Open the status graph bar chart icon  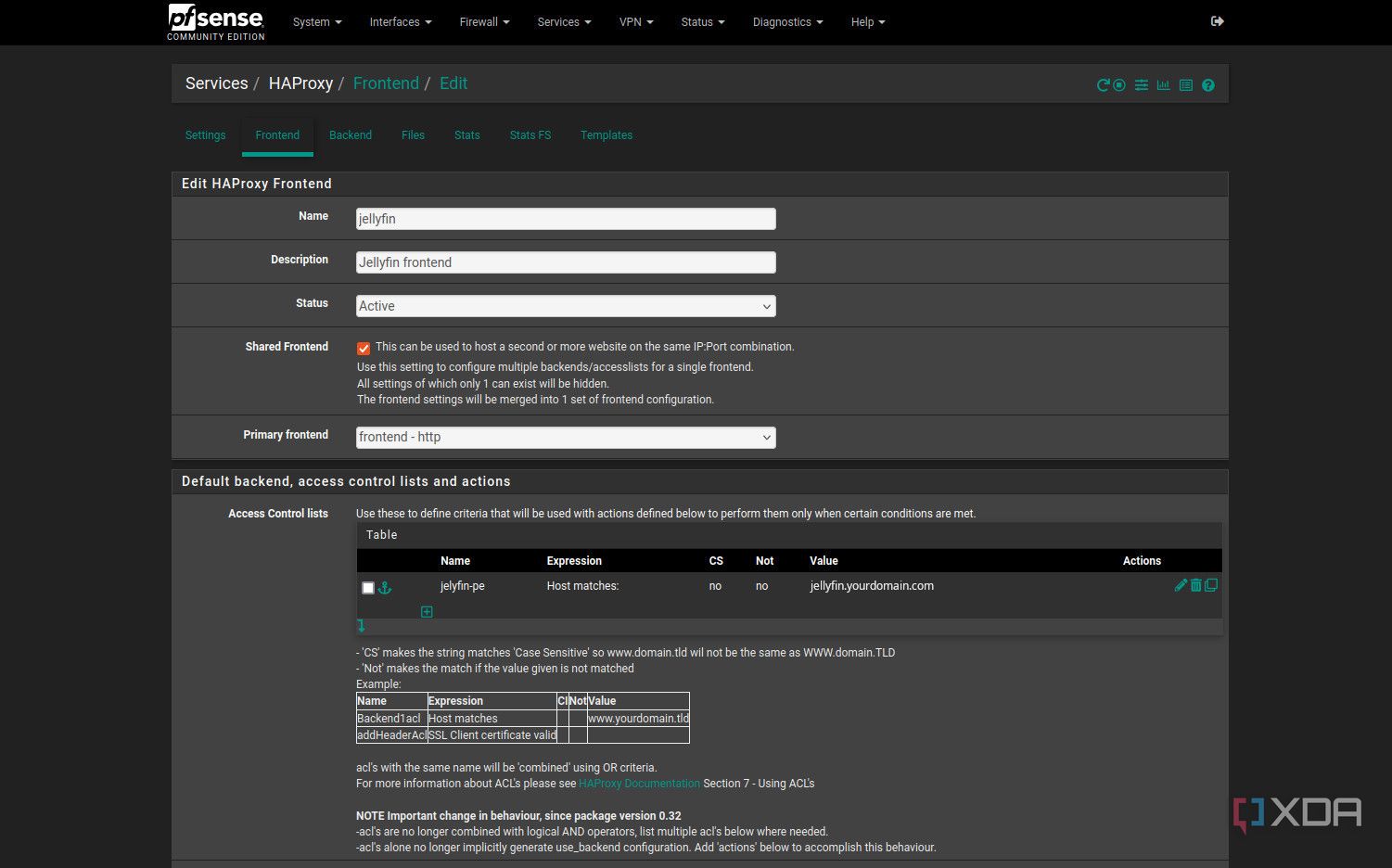click(1163, 85)
